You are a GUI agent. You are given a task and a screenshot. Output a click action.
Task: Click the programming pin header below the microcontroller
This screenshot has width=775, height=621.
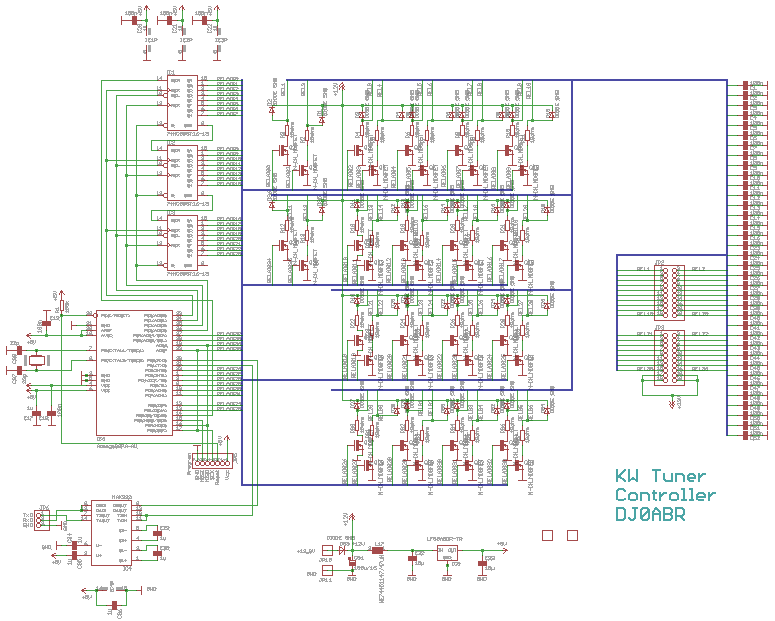pyautogui.click(x=212, y=462)
